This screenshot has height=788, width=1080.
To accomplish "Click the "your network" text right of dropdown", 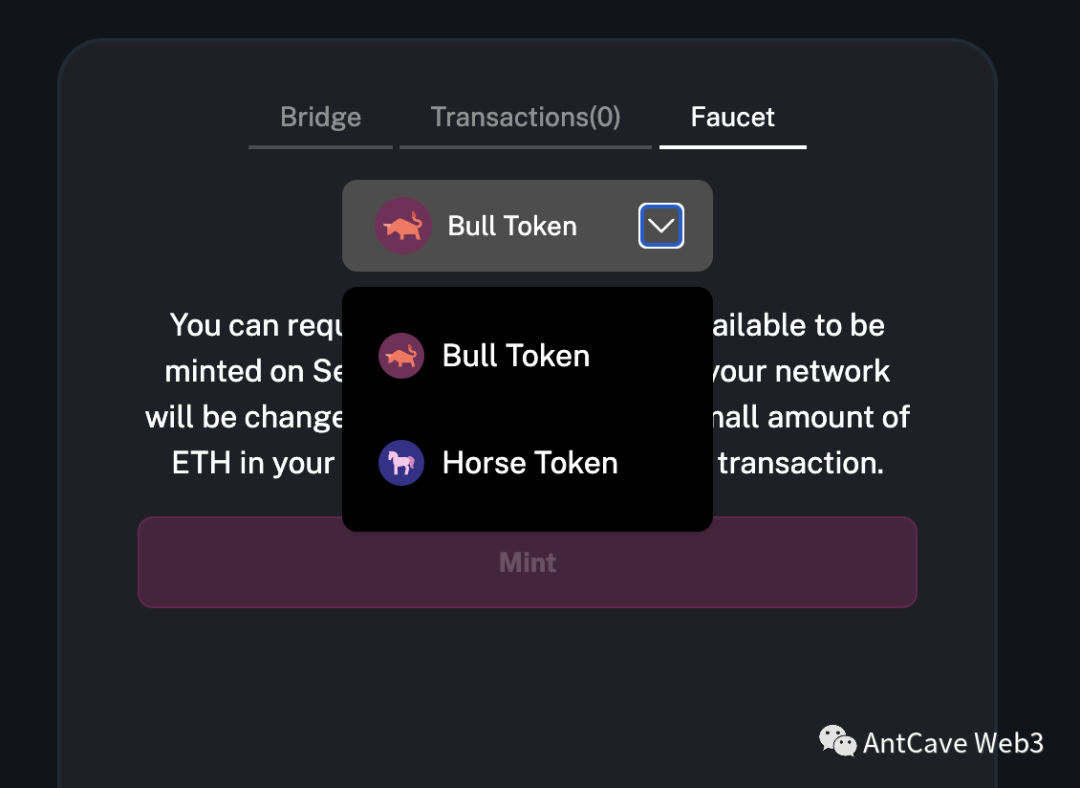I will pos(800,371).
